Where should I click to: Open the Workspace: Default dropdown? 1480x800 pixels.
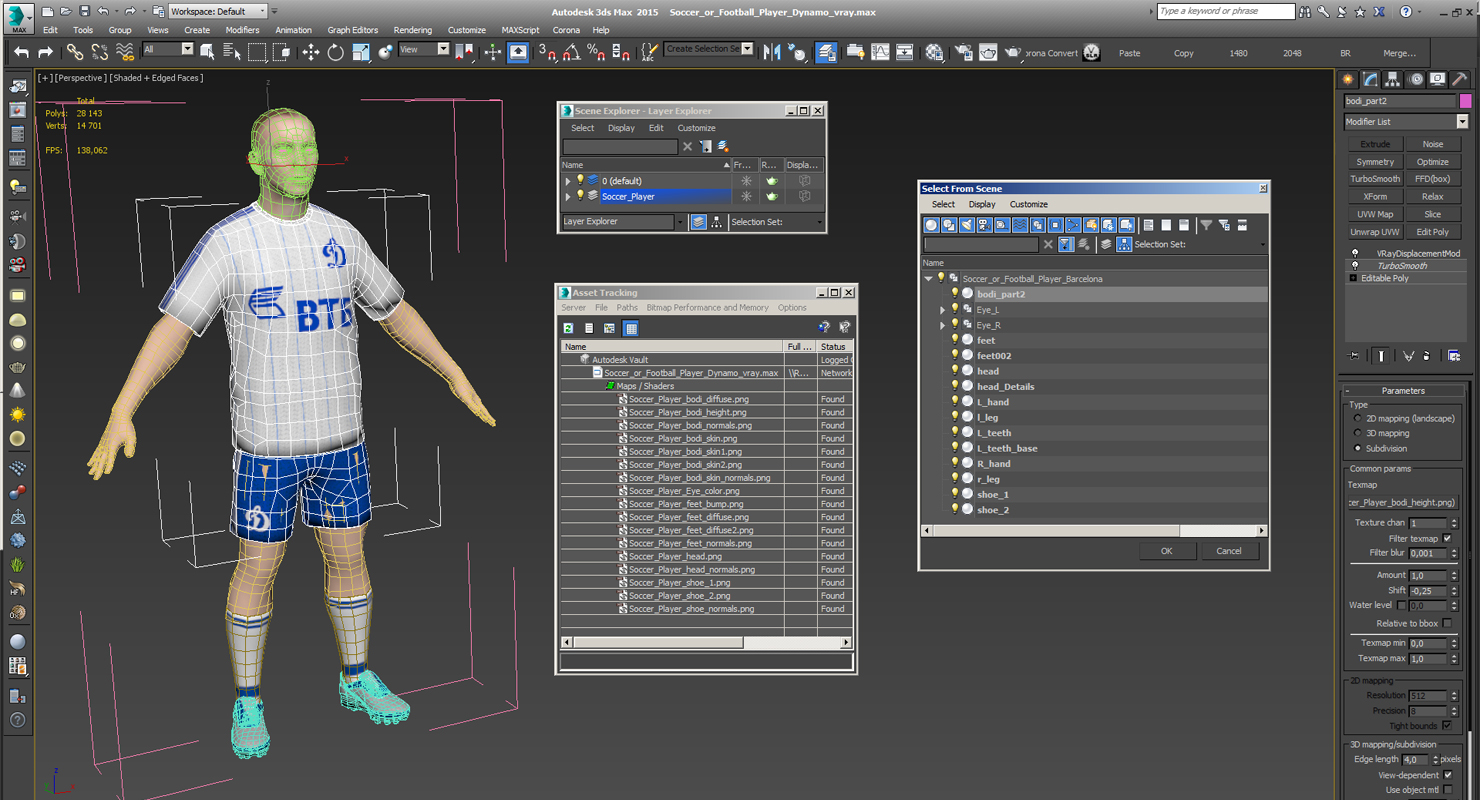pos(217,11)
